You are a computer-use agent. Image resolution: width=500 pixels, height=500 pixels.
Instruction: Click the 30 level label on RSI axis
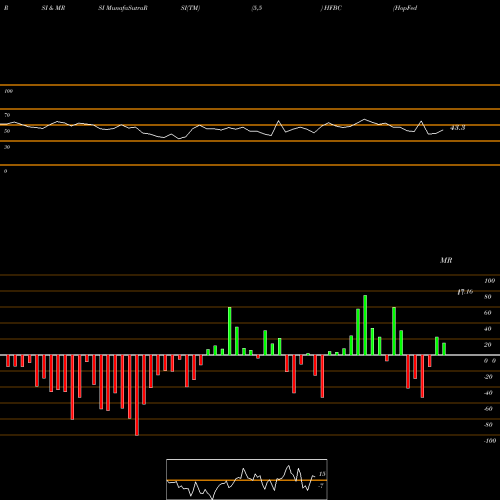(7, 147)
